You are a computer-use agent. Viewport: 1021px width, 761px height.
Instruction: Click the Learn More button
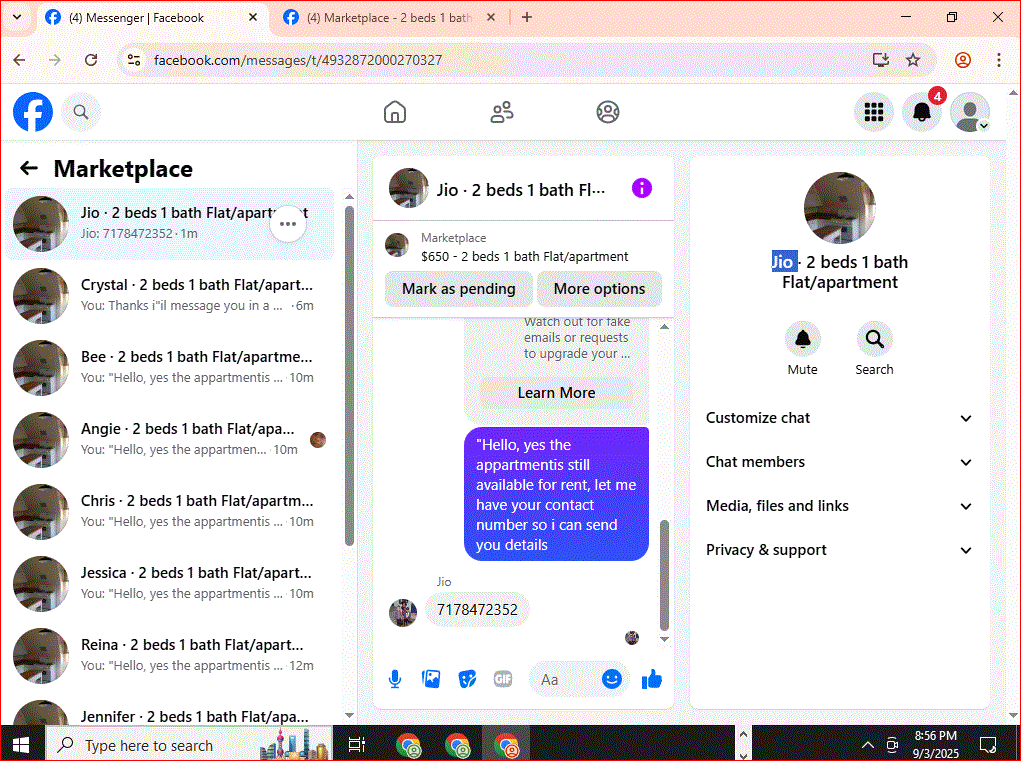click(x=556, y=393)
